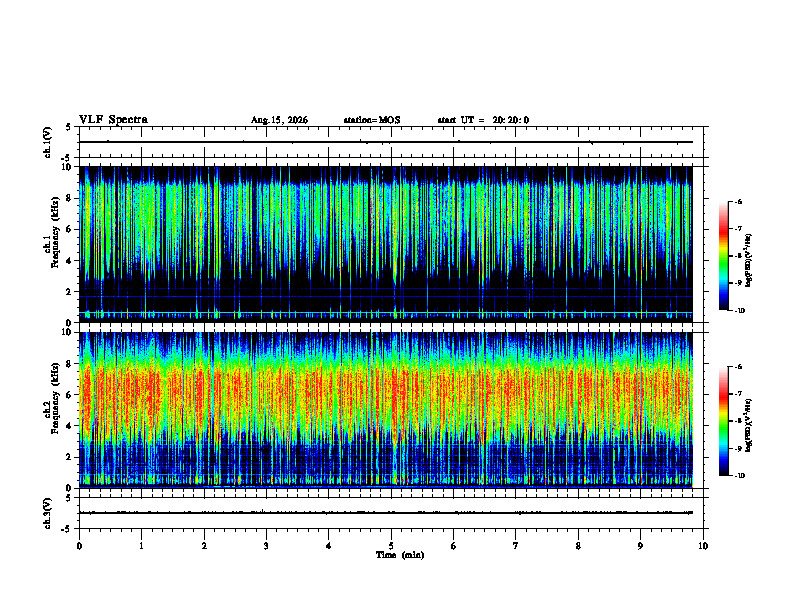Click the "station=MOS" header label
Image resolution: width=792 pixels, height=612 pixels.
tap(372, 120)
